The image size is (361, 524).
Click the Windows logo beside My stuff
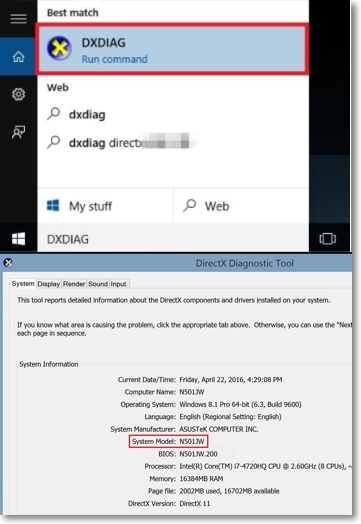tap(53, 206)
